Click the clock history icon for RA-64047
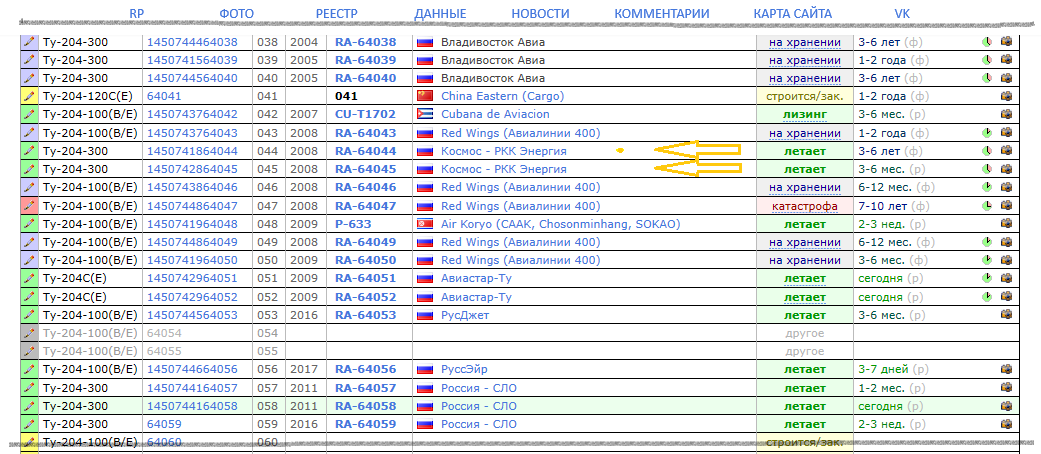 [987, 205]
